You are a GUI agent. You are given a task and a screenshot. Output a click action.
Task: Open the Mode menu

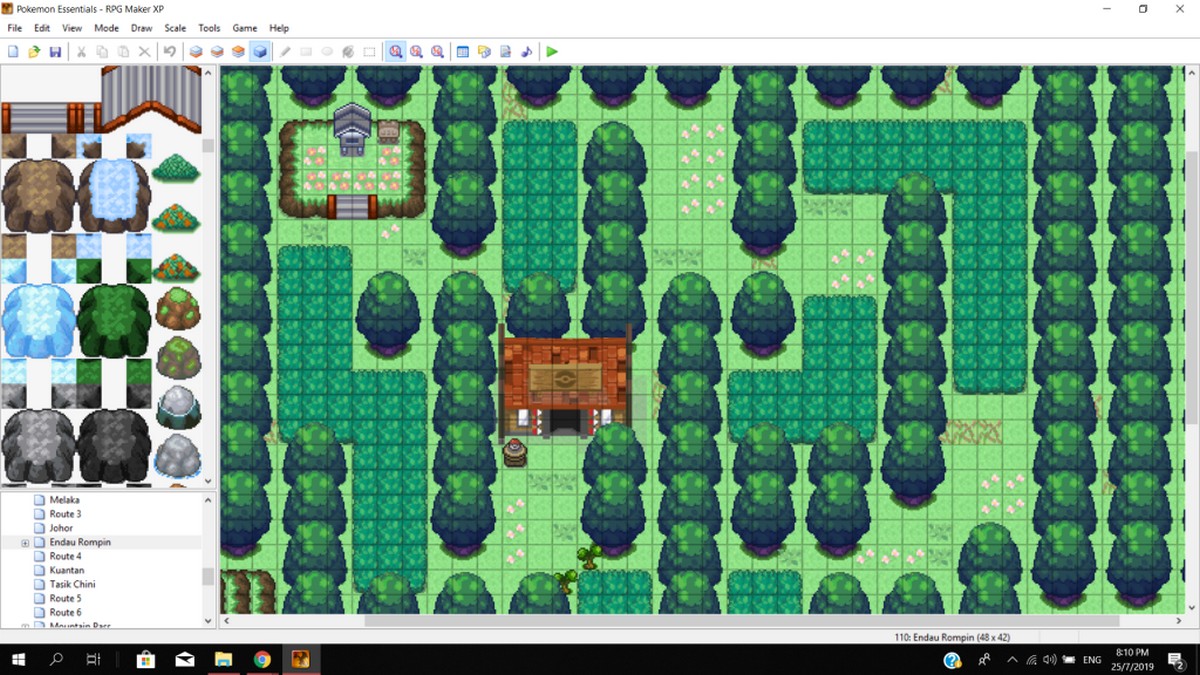(x=106, y=28)
